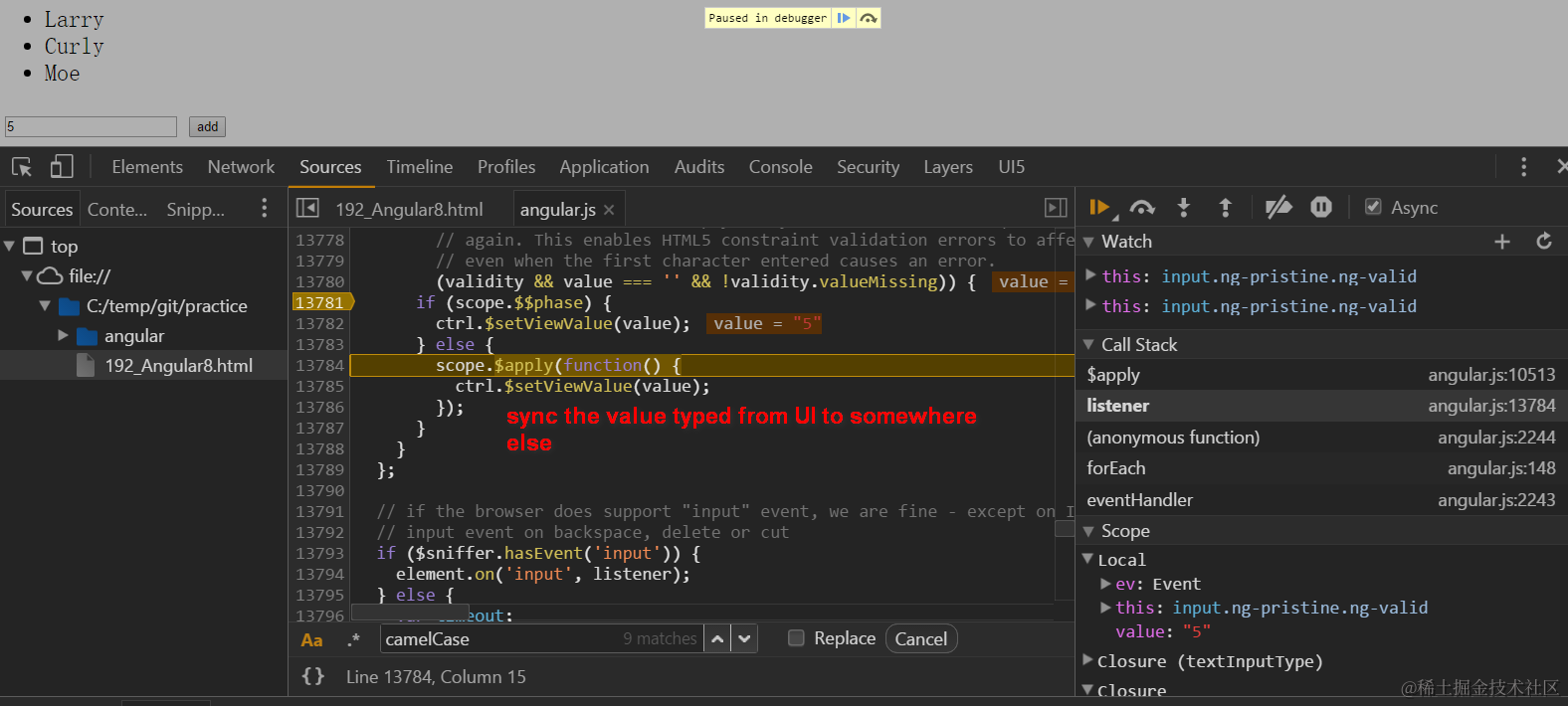Add a new watch expression
Viewport: 1568px width, 706px height.
1502,242
